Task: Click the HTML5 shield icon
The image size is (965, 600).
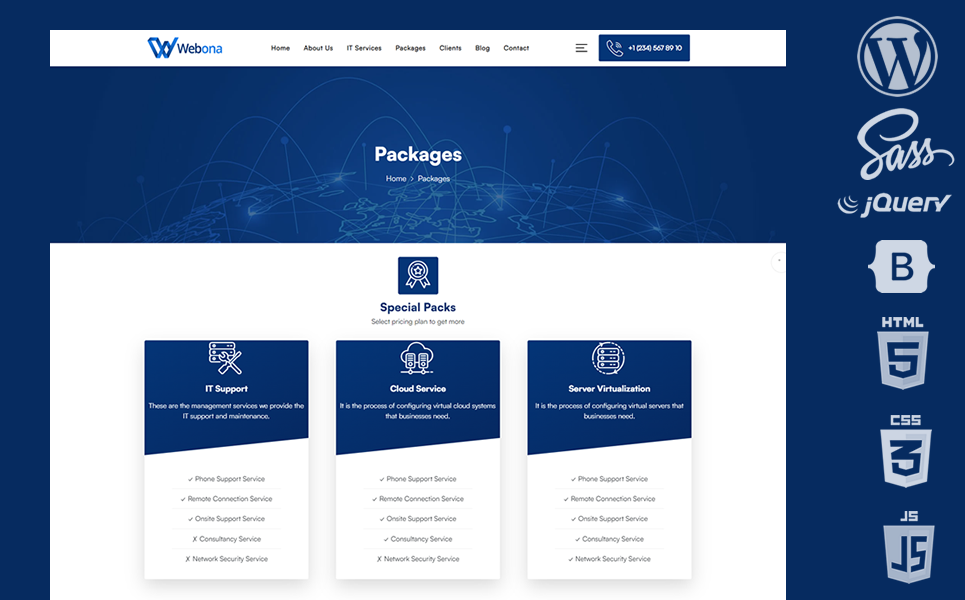Action: (x=903, y=353)
